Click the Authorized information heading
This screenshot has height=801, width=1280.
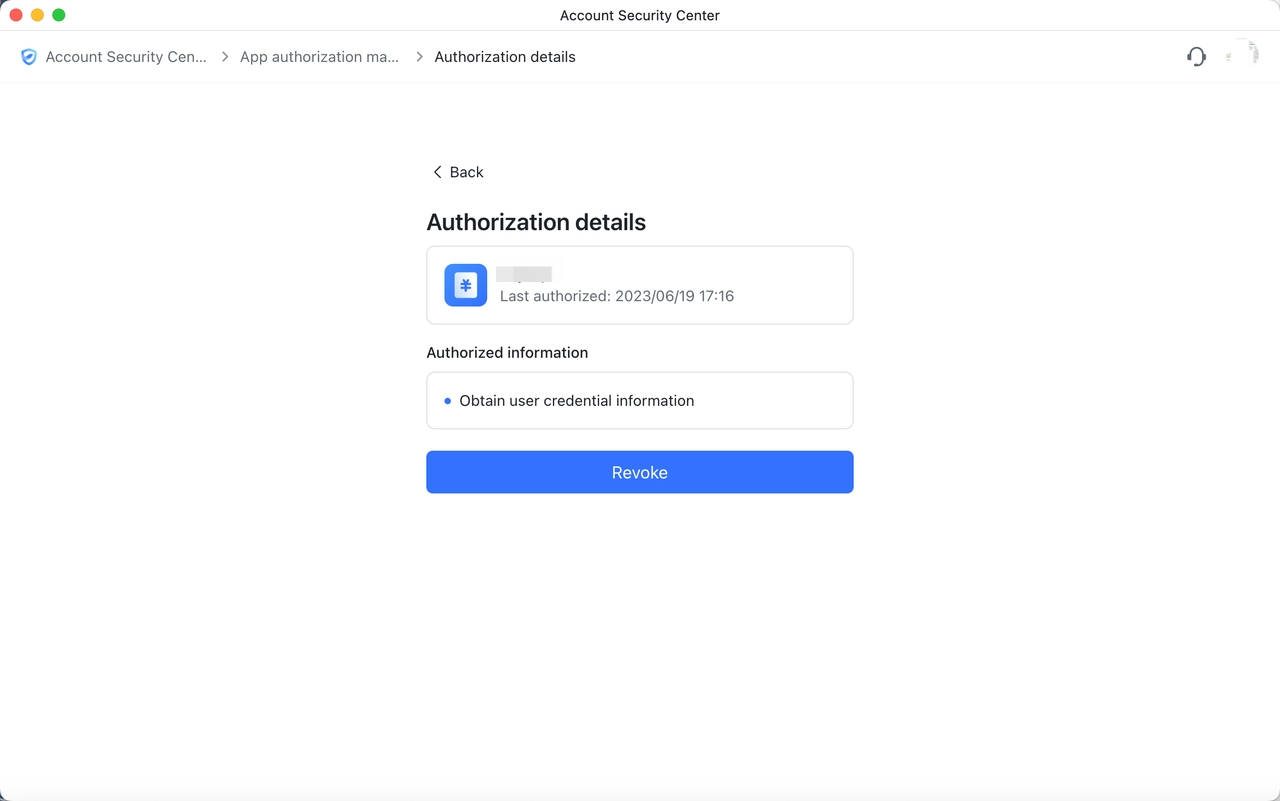click(x=507, y=352)
